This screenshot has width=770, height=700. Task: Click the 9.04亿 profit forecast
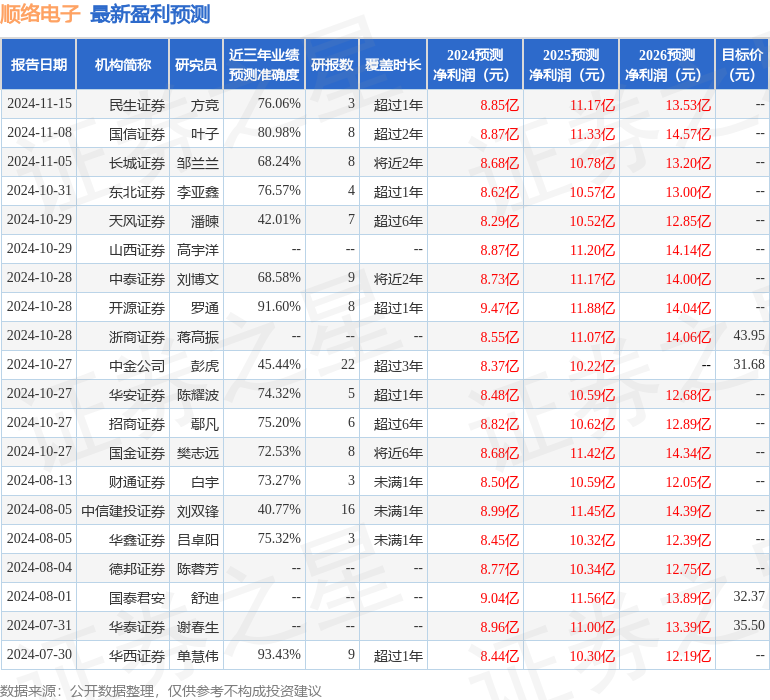click(x=499, y=598)
